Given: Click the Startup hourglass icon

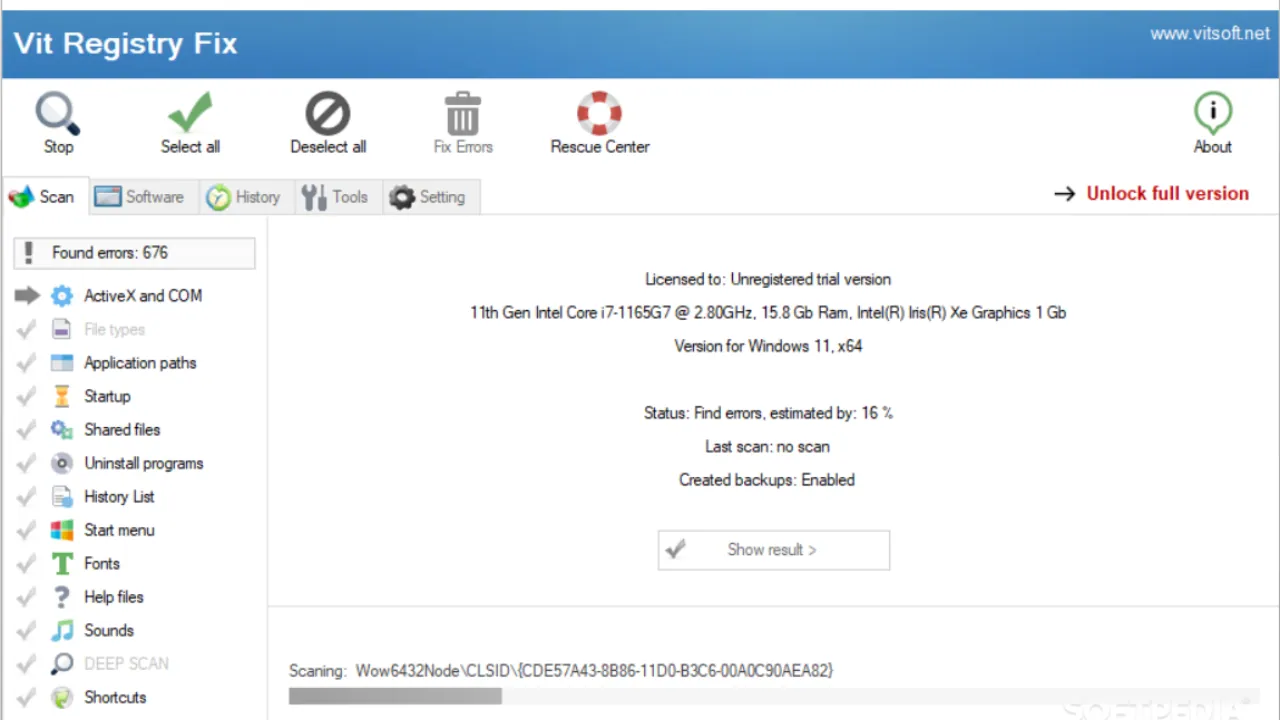Looking at the screenshot, I should [x=62, y=396].
